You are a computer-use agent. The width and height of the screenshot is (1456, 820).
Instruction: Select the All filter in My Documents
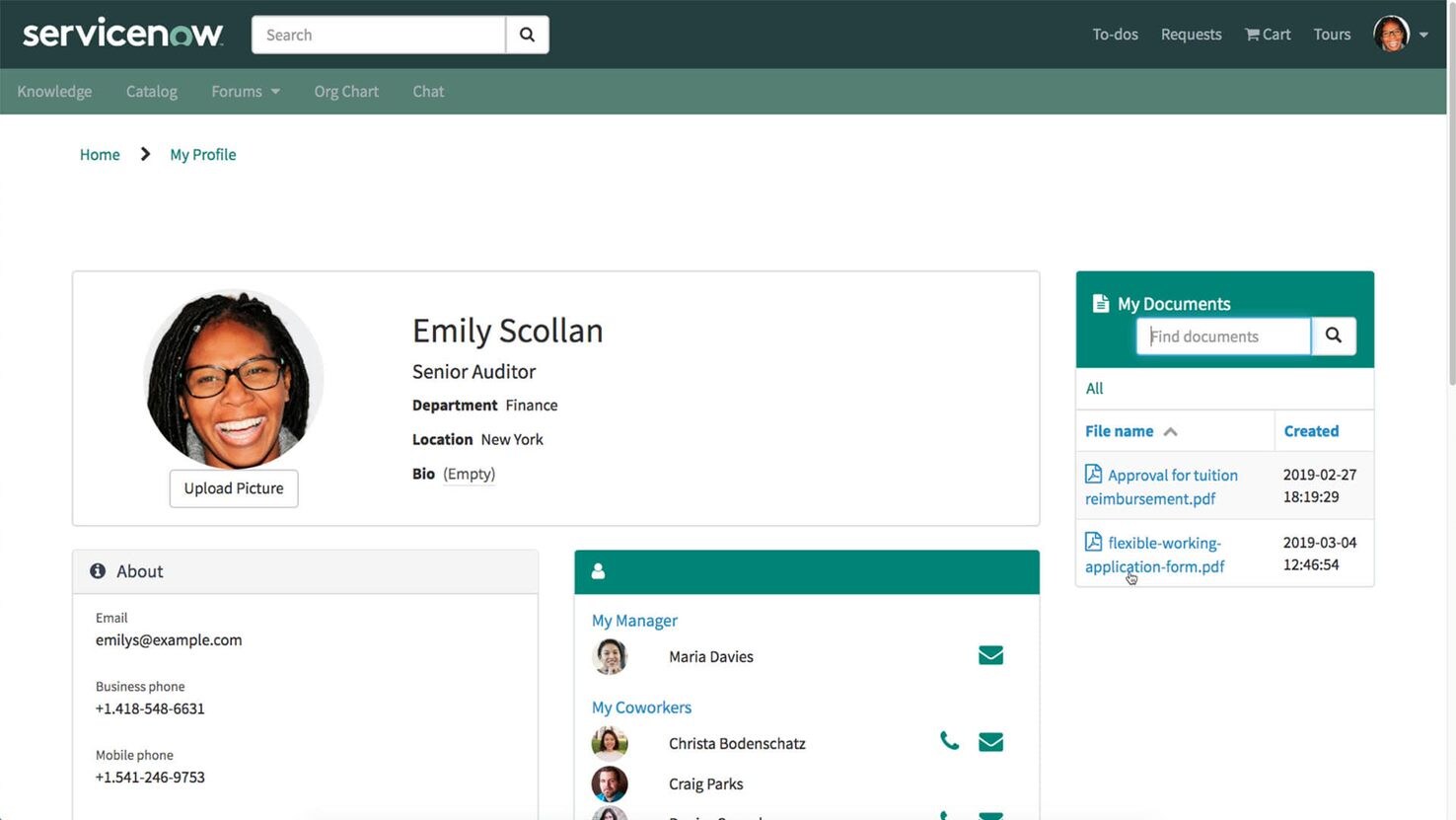click(1093, 388)
